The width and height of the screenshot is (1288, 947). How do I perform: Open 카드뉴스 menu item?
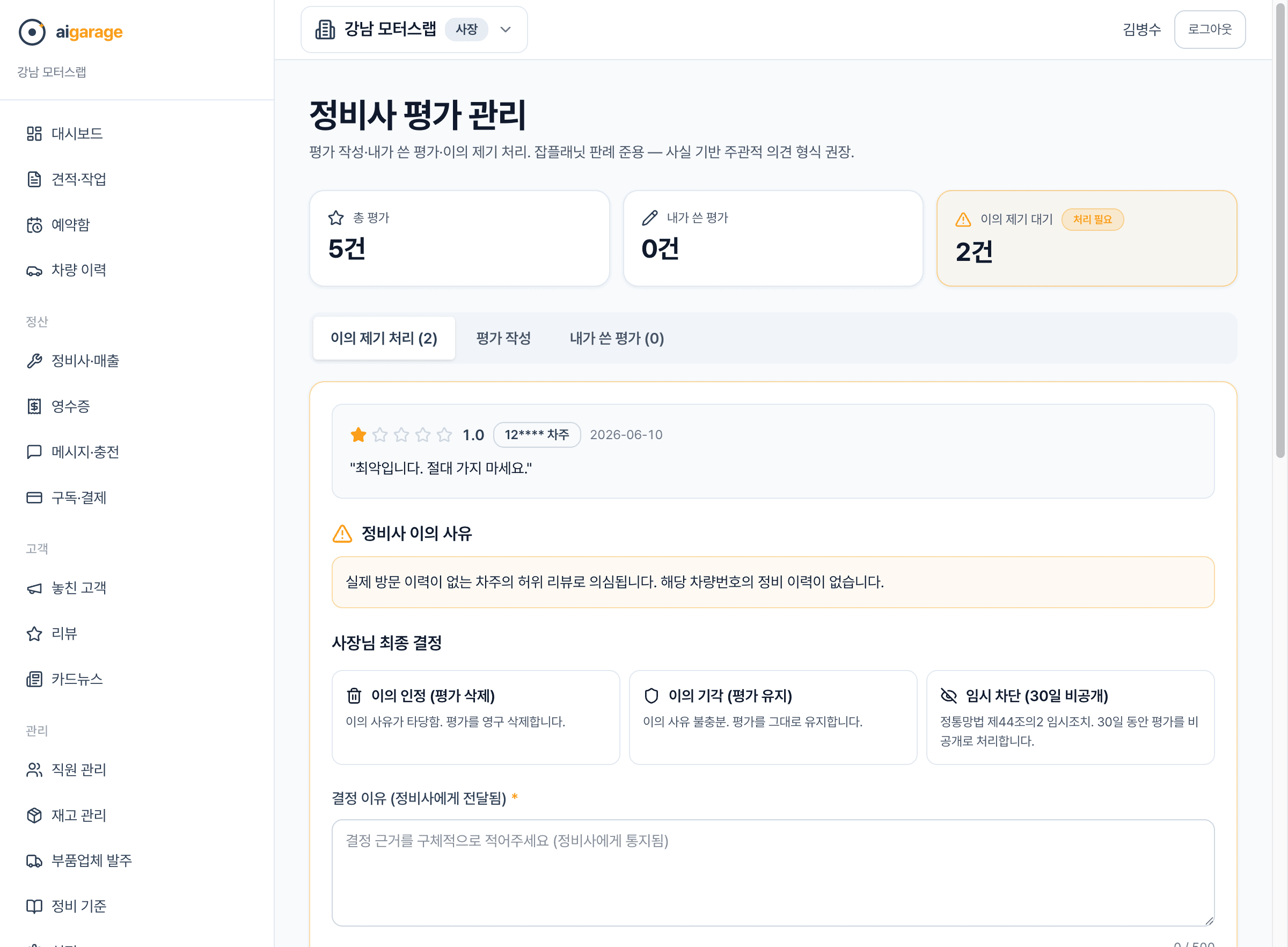[x=136, y=679]
